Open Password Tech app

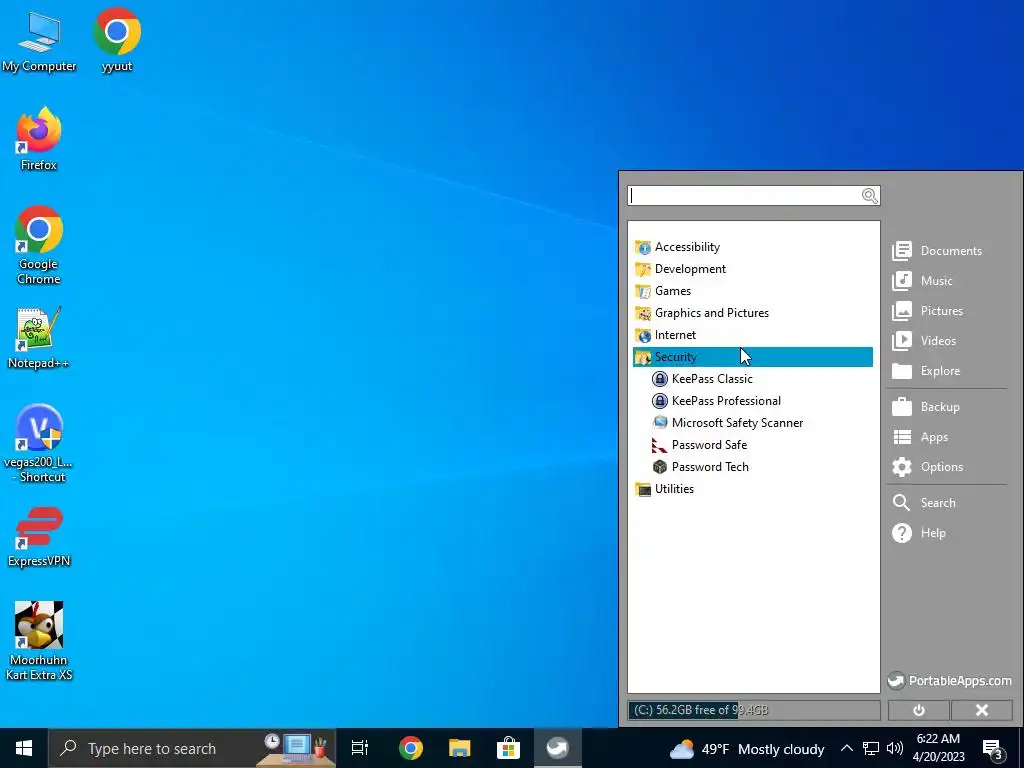701,467
